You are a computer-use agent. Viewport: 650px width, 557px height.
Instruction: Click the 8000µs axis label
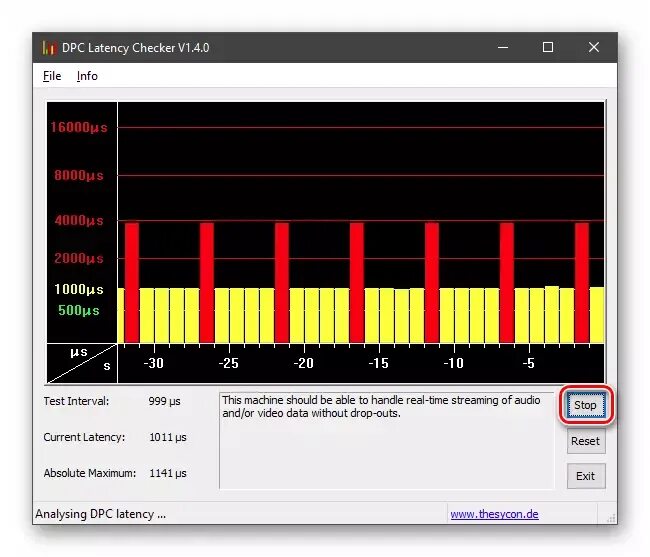tap(79, 175)
